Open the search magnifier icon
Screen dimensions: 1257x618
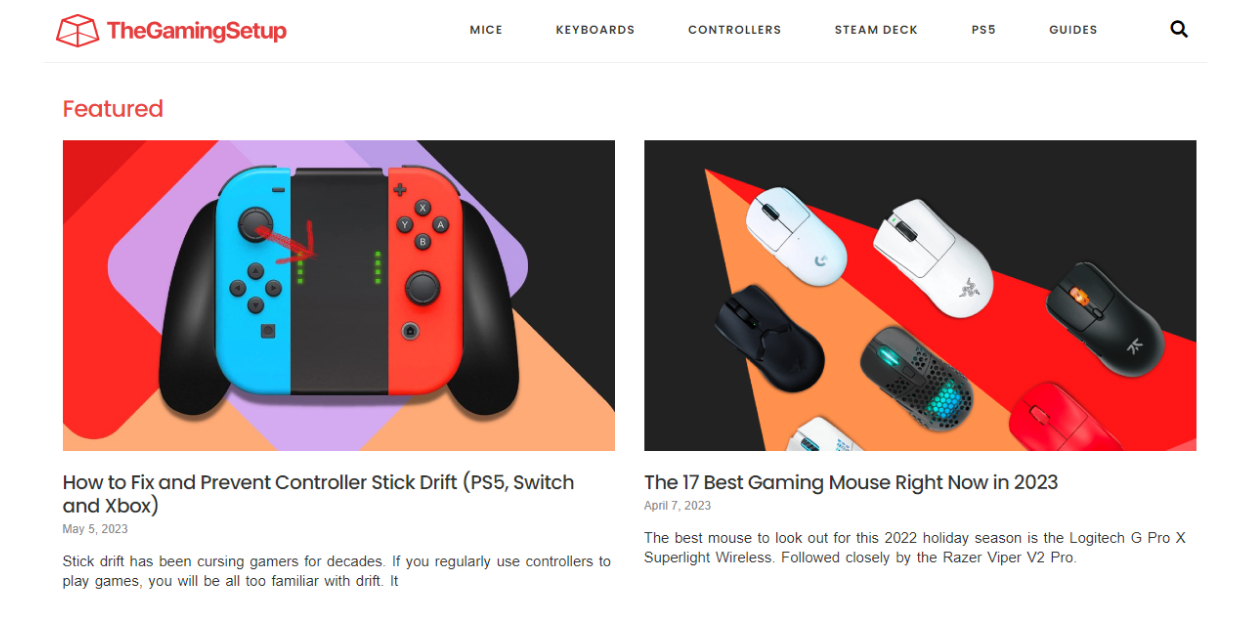click(x=1179, y=30)
